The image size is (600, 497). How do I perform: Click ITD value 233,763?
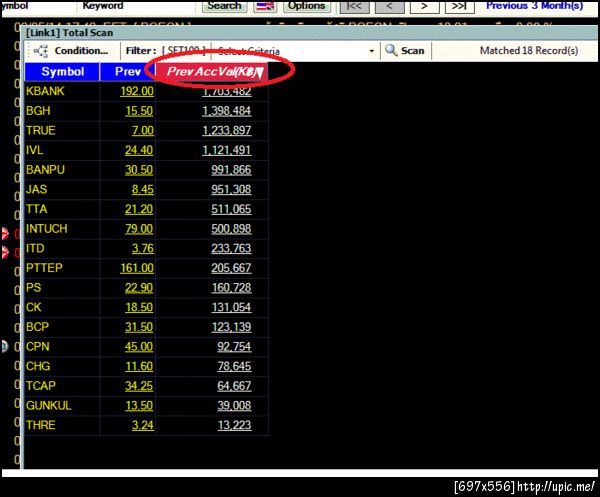point(231,248)
